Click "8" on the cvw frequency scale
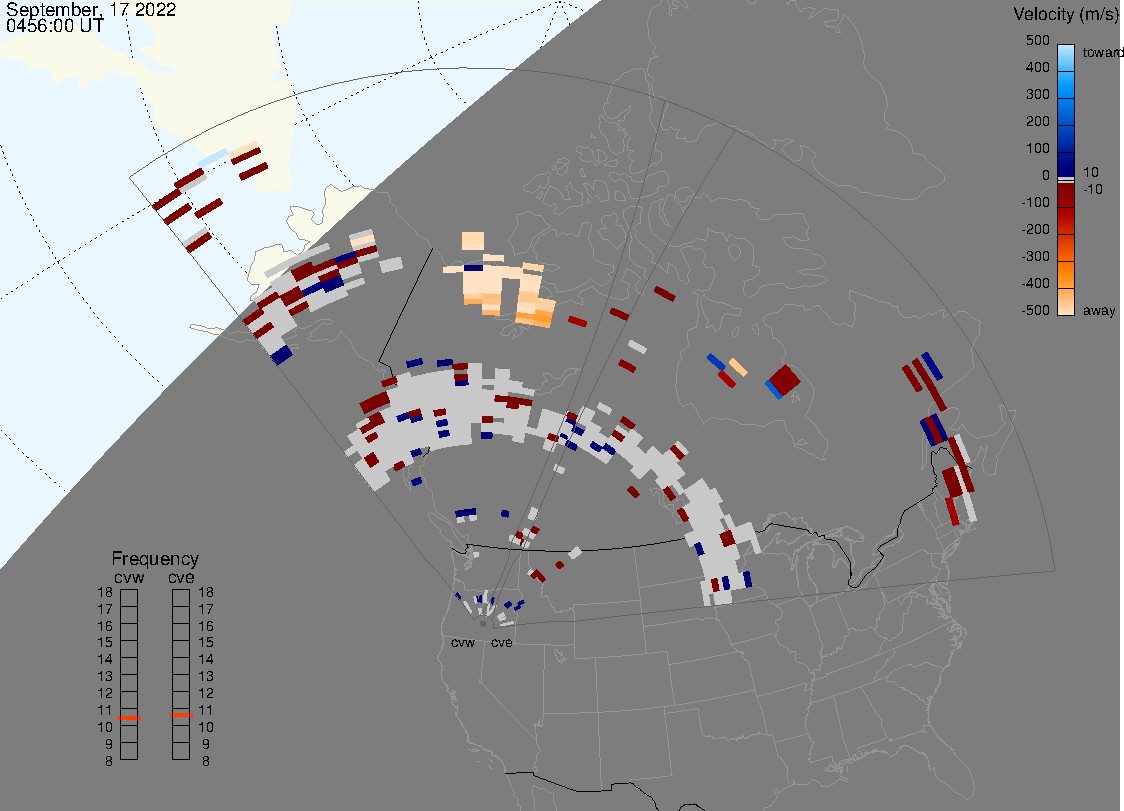The height and width of the screenshot is (811, 1124). click(x=109, y=762)
